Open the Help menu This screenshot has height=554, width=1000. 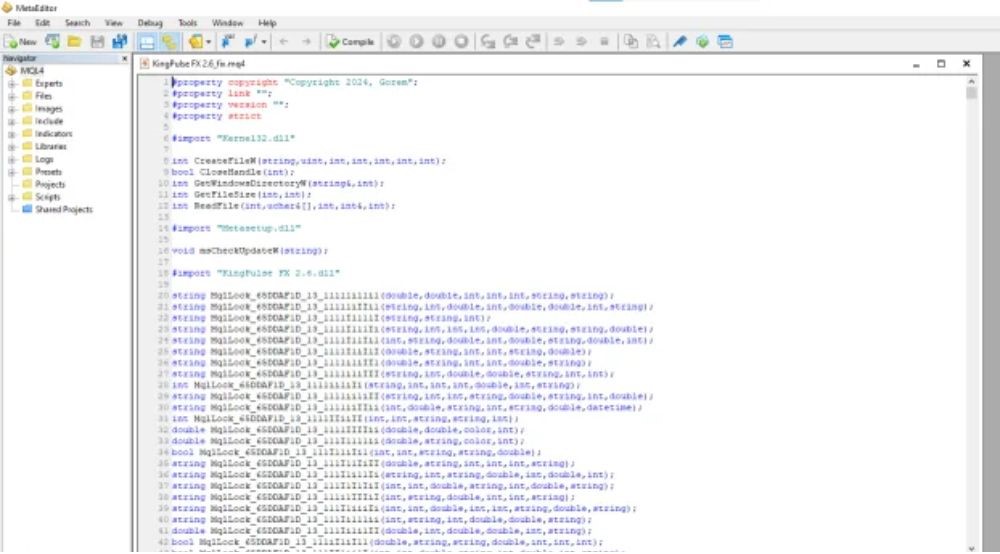[267, 23]
